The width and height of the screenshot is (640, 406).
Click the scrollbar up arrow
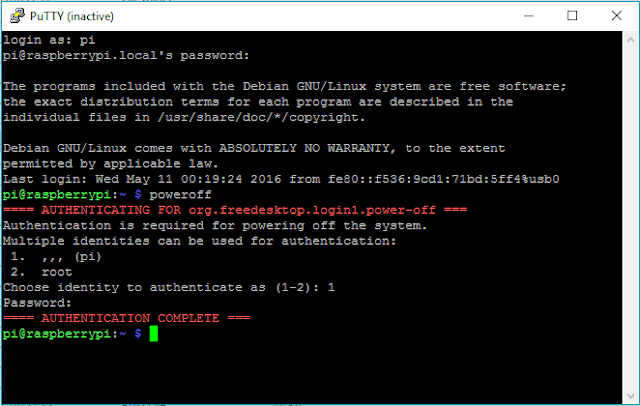coord(630,38)
